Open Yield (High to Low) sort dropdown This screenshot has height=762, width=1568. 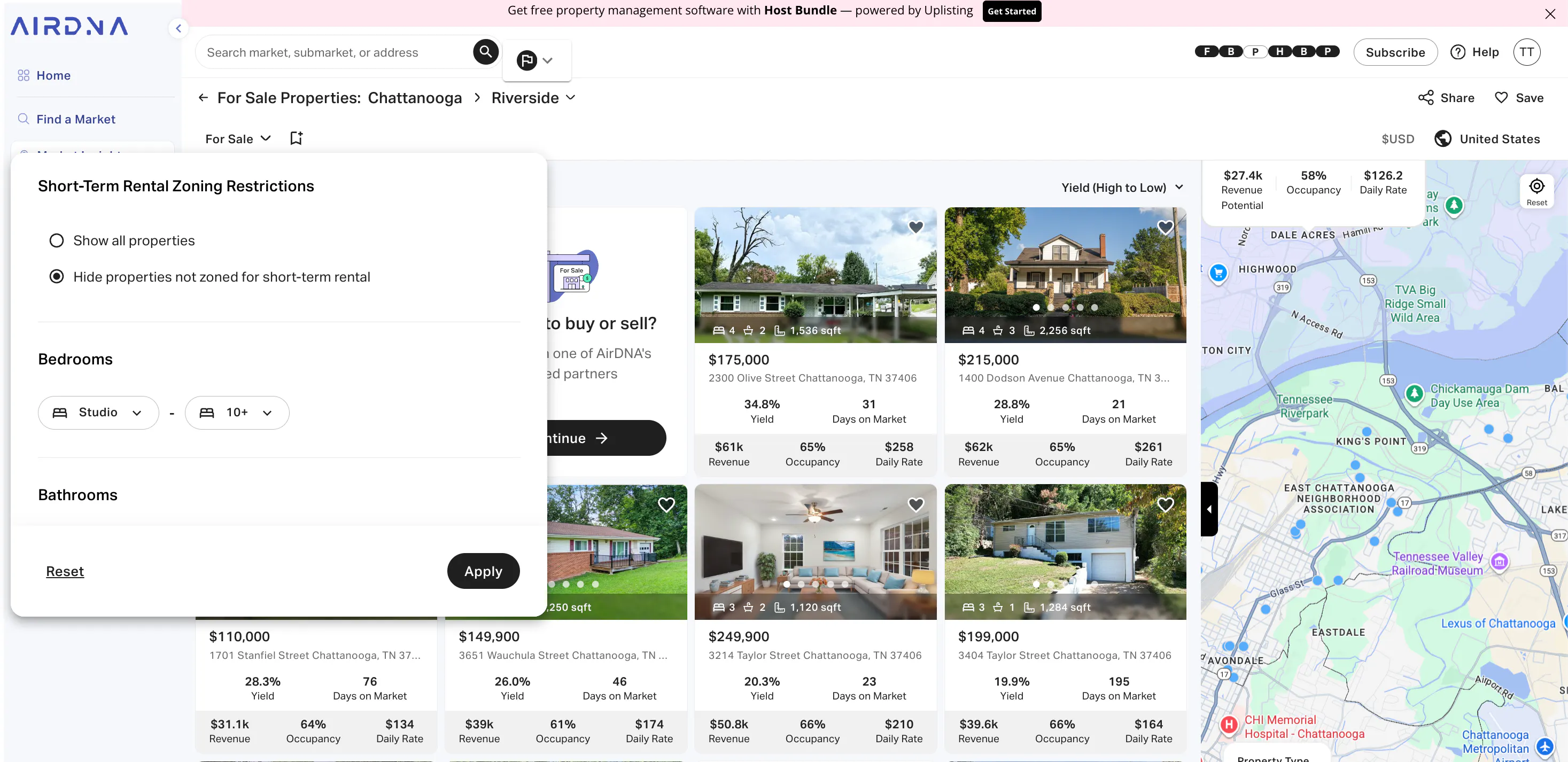click(1122, 188)
